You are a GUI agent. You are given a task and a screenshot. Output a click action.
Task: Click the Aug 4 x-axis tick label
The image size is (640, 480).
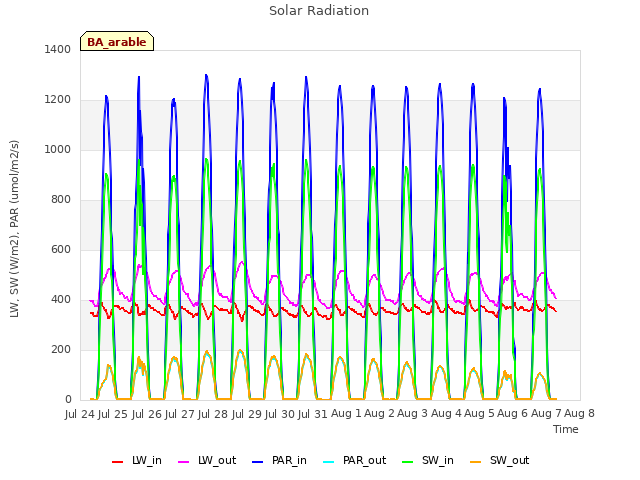click(446, 414)
